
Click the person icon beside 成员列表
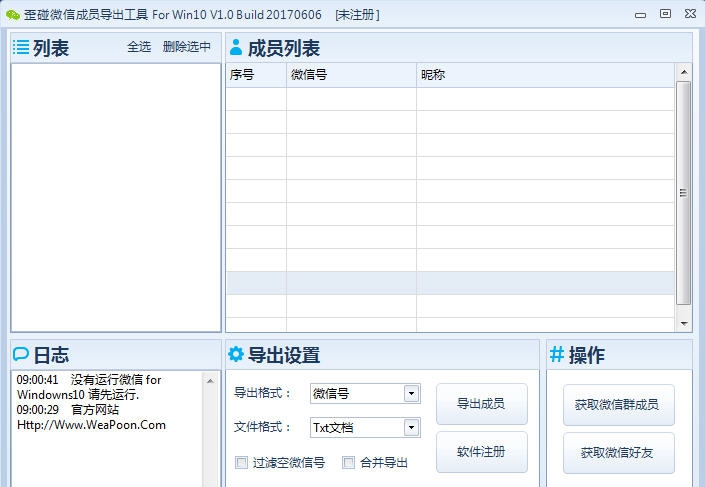[x=236, y=47]
